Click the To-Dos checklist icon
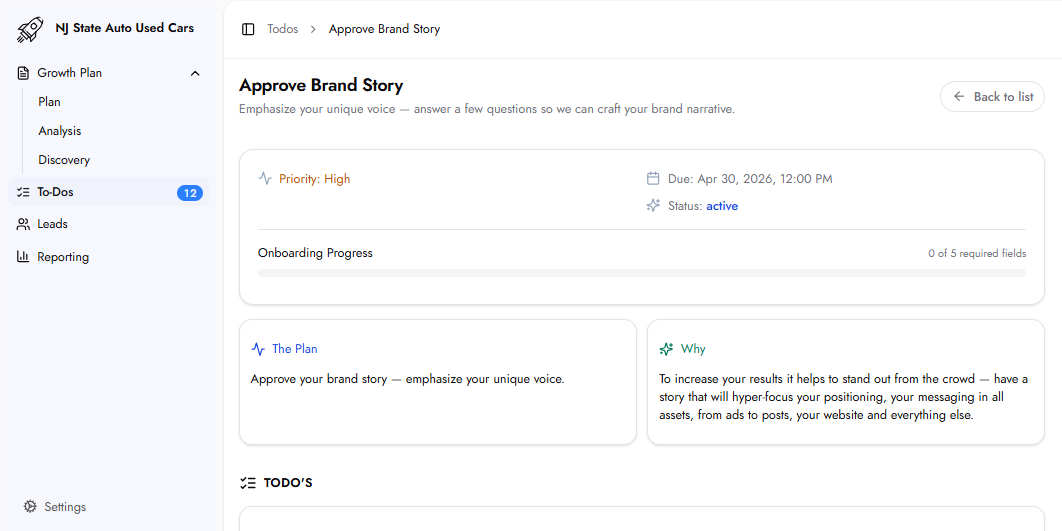The image size is (1062, 531). pos(24,192)
